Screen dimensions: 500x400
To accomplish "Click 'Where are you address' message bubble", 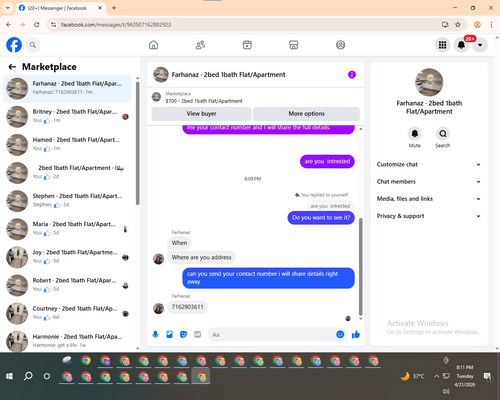I will pyautogui.click(x=201, y=257).
